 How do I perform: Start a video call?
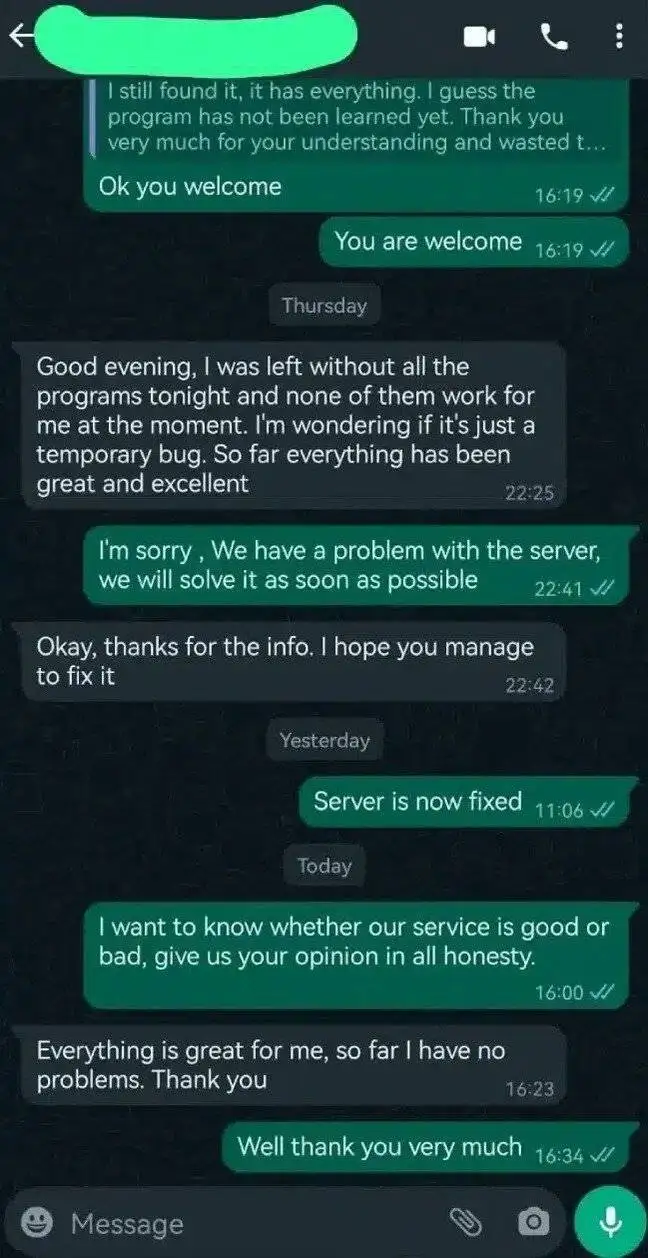pyautogui.click(x=479, y=37)
